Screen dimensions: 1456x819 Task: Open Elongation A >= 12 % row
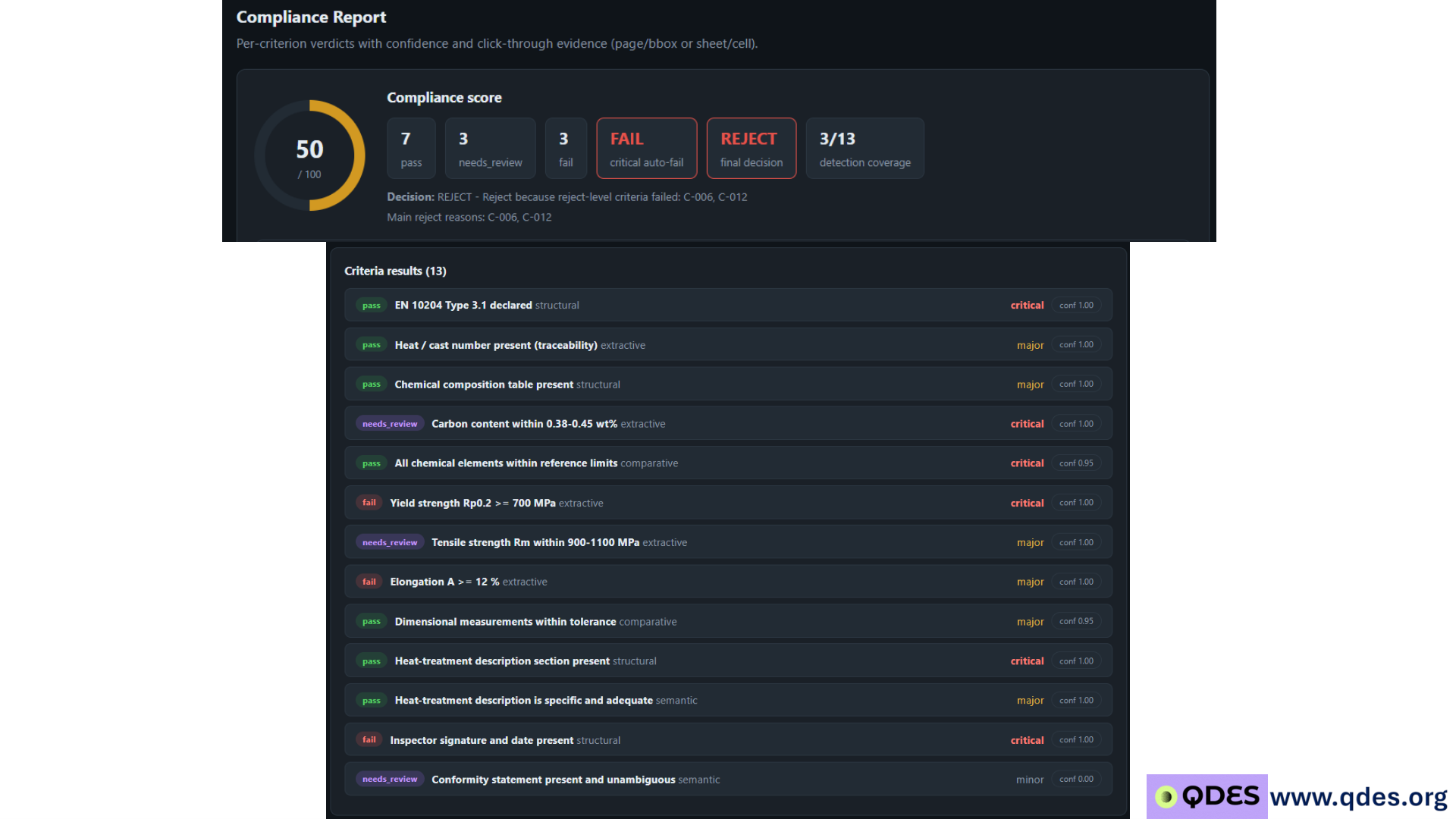728,582
